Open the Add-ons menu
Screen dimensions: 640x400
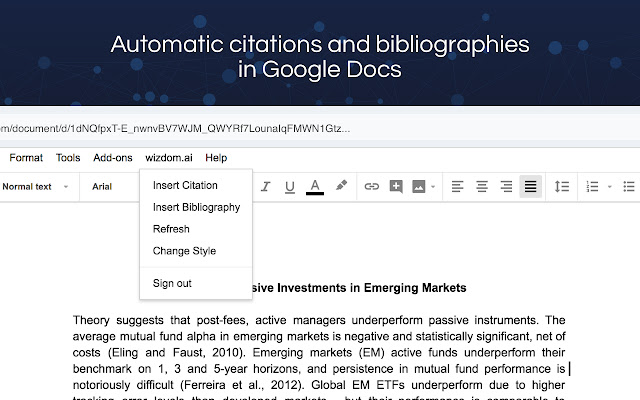[x=112, y=158]
